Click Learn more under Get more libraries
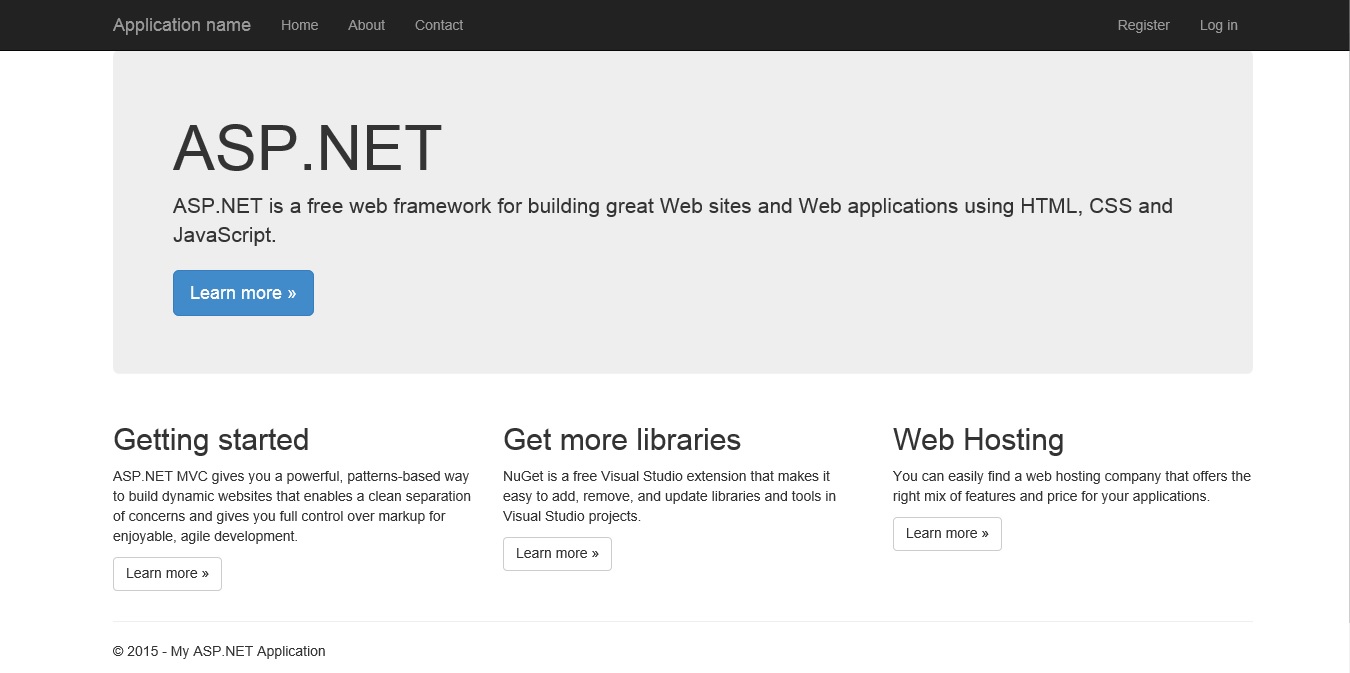The image size is (1350, 673). (557, 553)
